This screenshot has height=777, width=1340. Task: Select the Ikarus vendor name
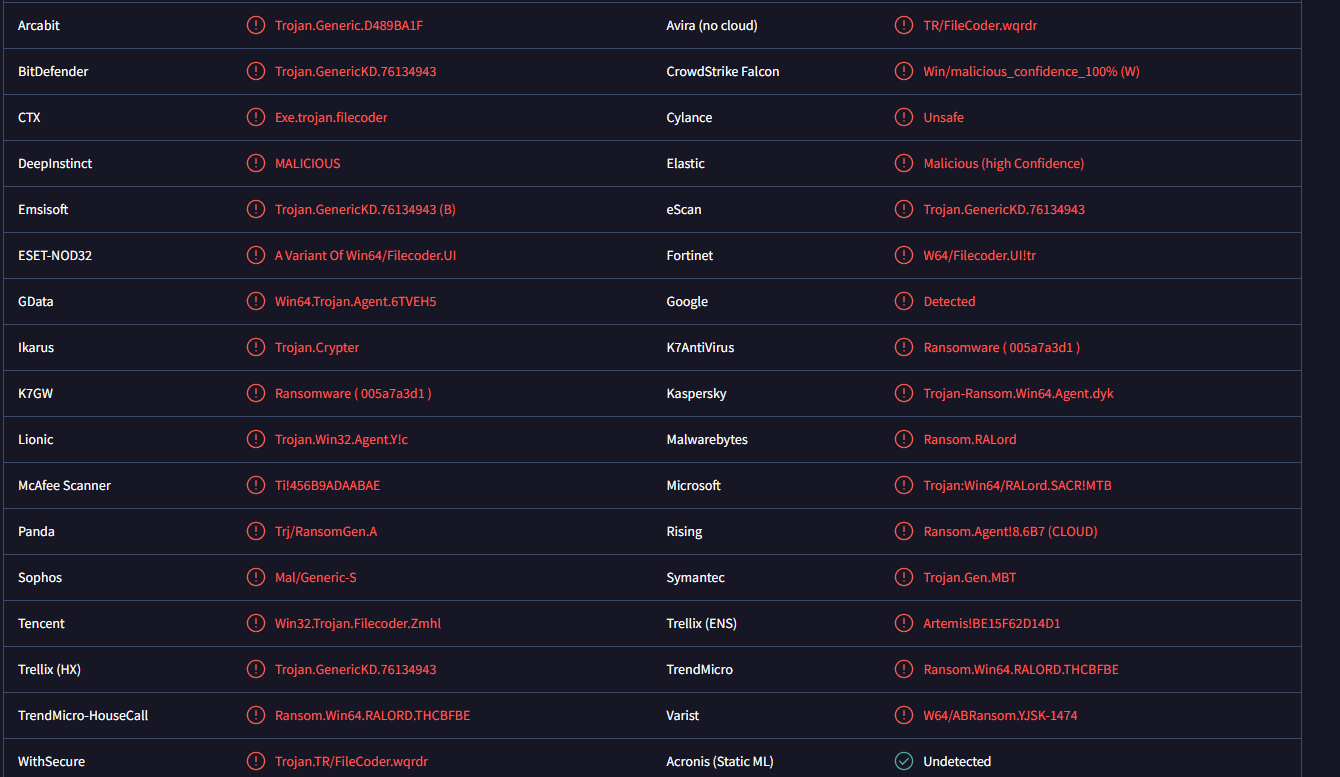tap(36, 347)
